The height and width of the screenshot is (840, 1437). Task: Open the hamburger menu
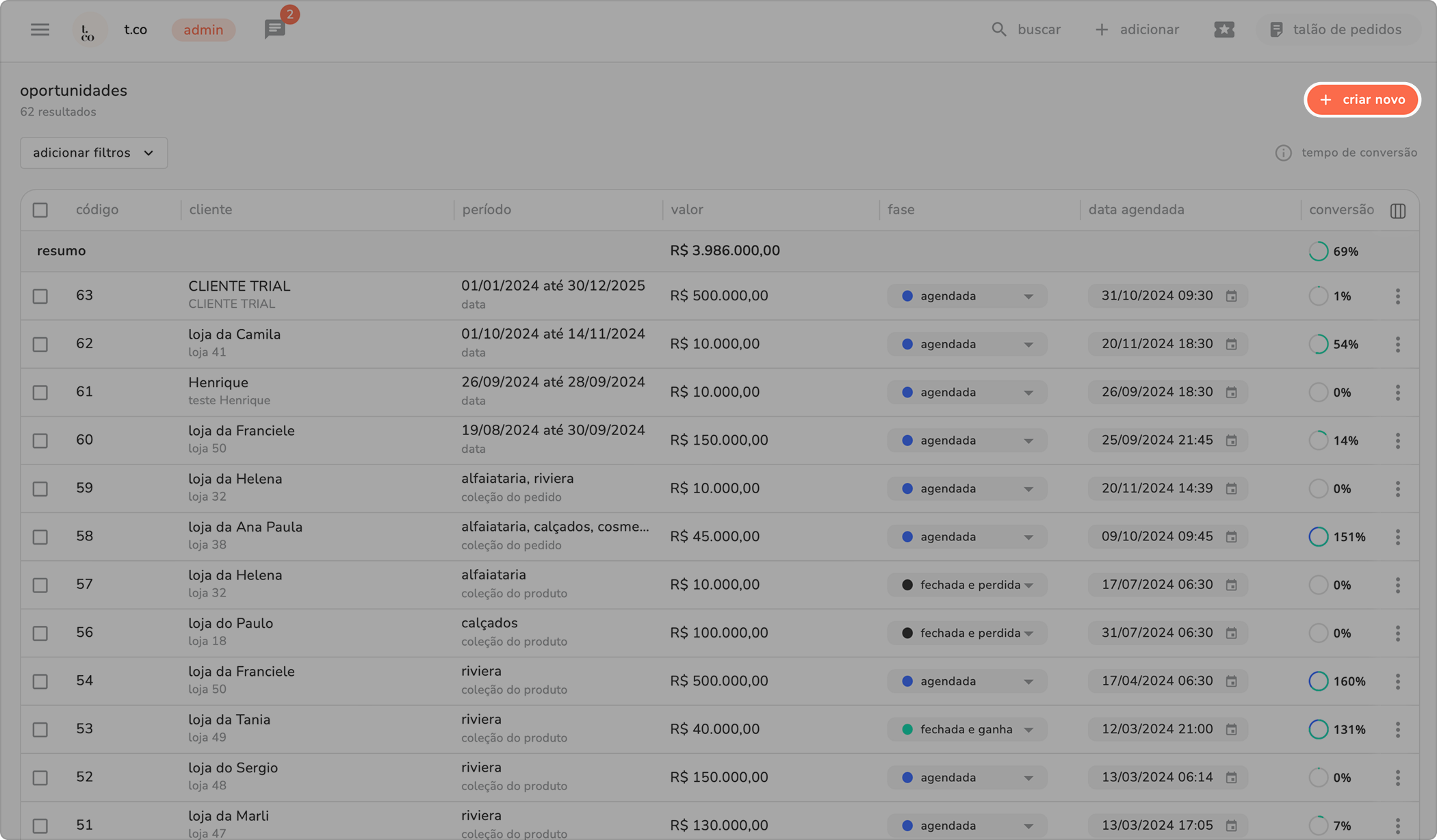40,29
